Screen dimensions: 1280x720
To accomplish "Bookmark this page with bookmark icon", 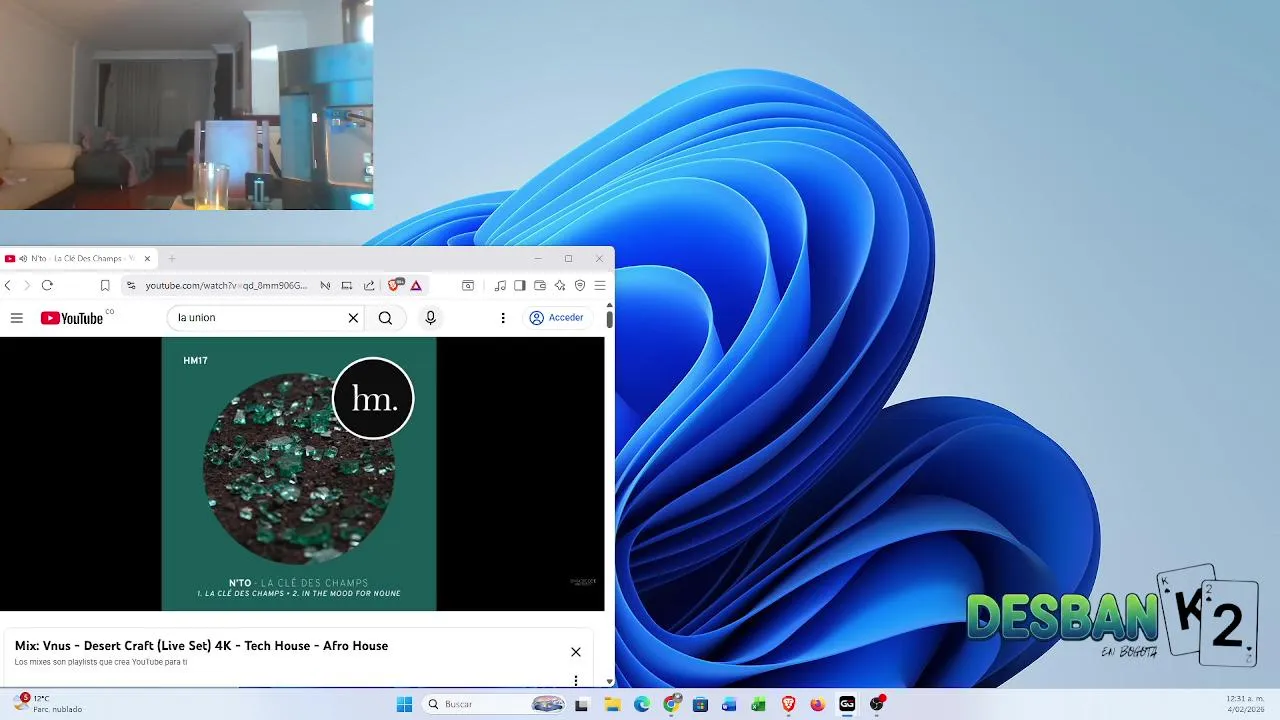I will pos(105,285).
